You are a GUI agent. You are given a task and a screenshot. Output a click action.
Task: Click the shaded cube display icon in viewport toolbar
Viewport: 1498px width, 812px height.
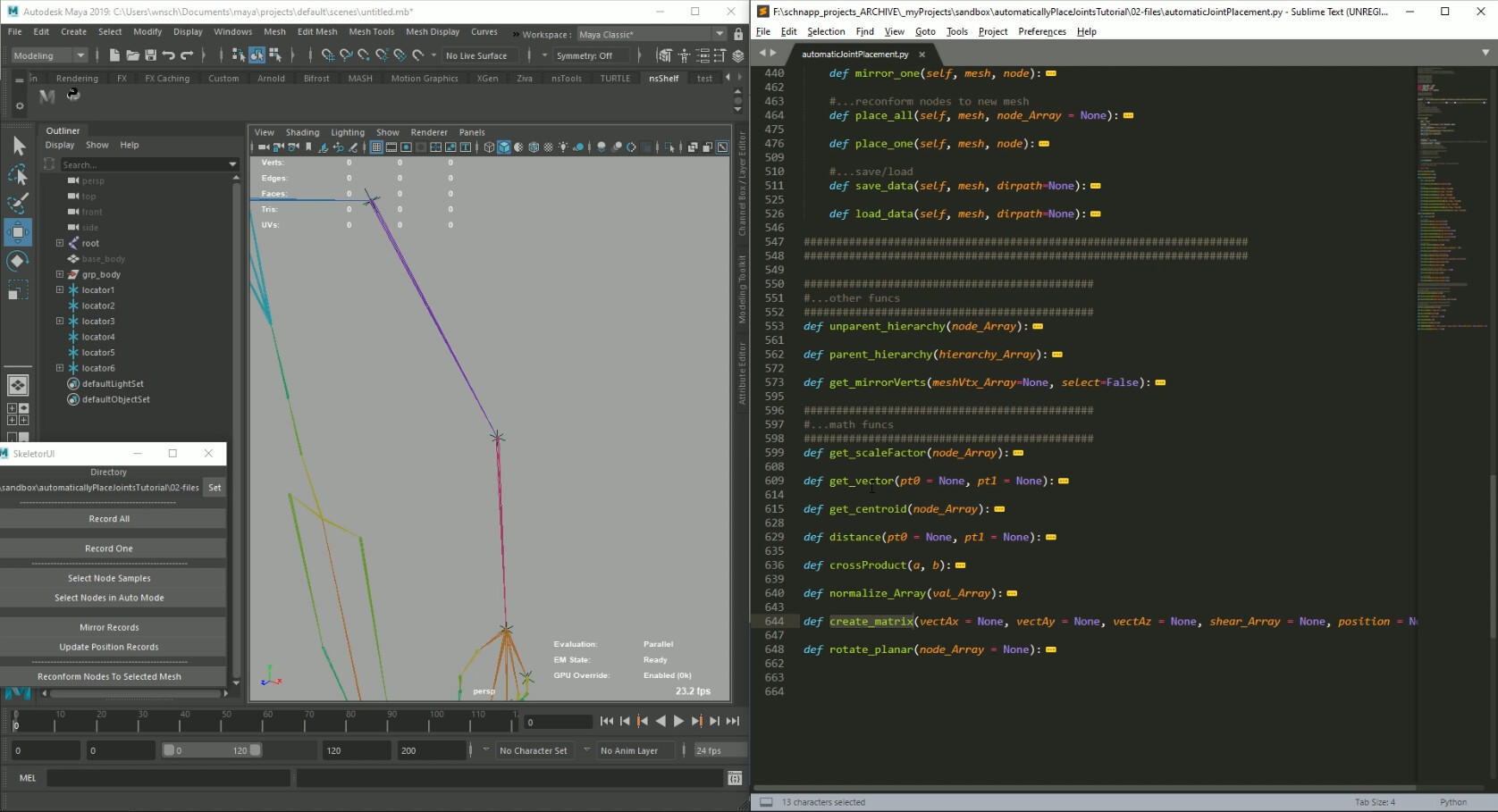coord(502,146)
